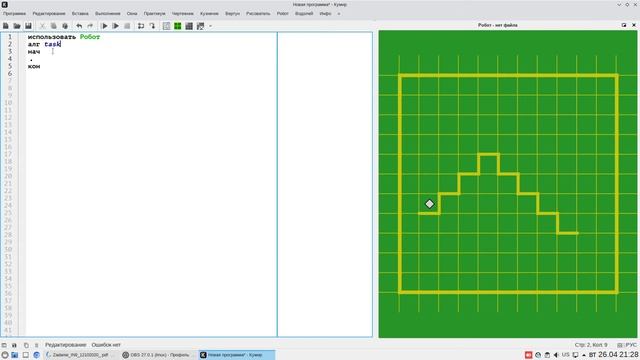Click the US keyboard layout in tray
The width and height of the screenshot is (640, 360).
coord(565,355)
